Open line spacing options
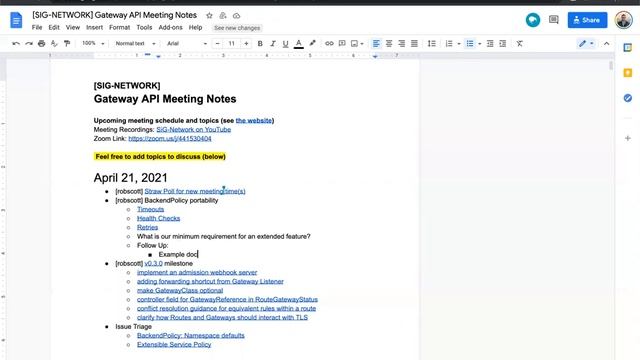Viewport: 640px width, 360px height. point(431,43)
